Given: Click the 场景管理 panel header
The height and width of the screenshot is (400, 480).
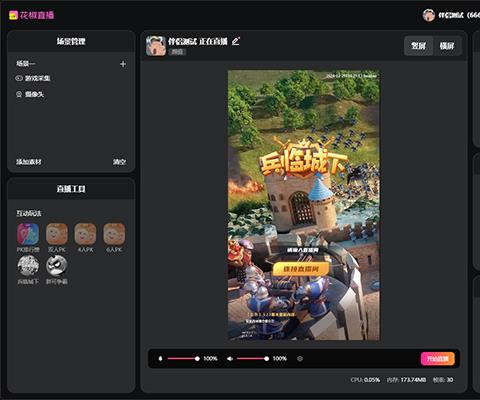Looking at the screenshot, I should pyautogui.click(x=71, y=41).
